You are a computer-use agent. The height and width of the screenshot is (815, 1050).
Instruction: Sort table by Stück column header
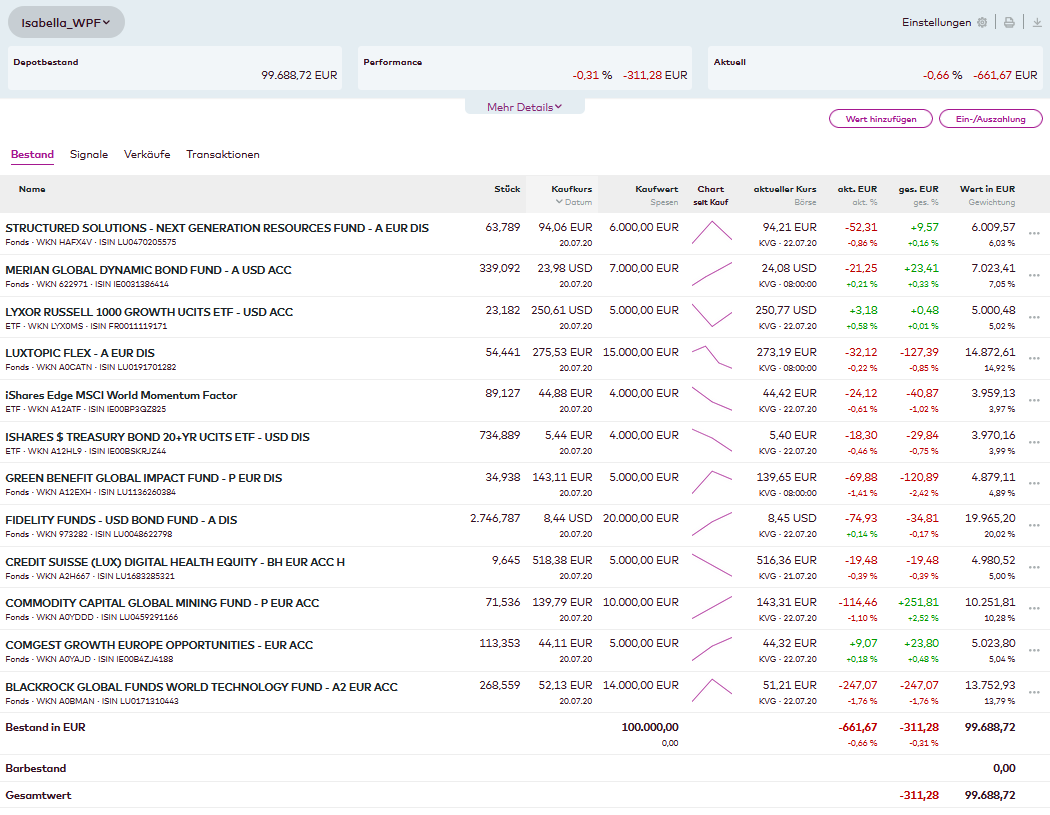tap(507, 189)
